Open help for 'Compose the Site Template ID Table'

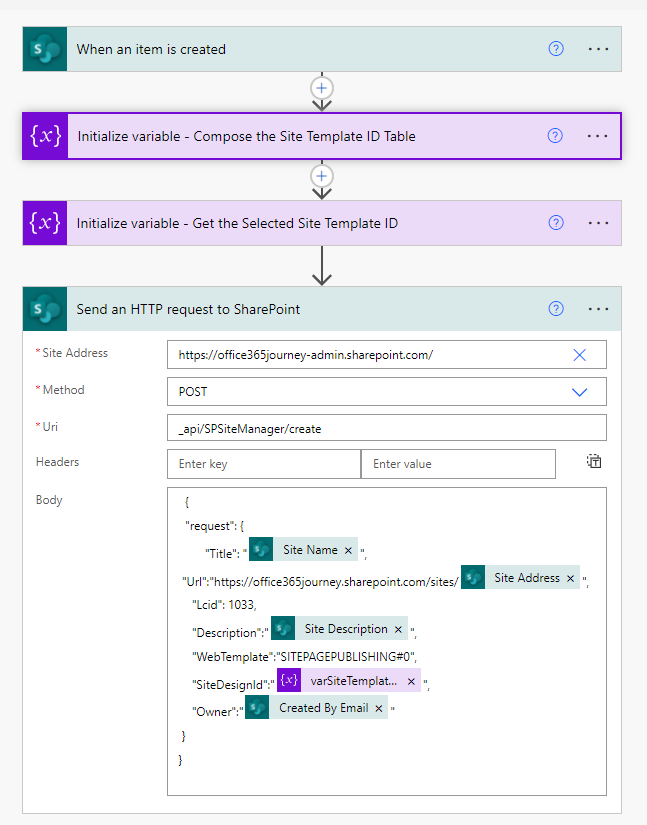pos(555,136)
